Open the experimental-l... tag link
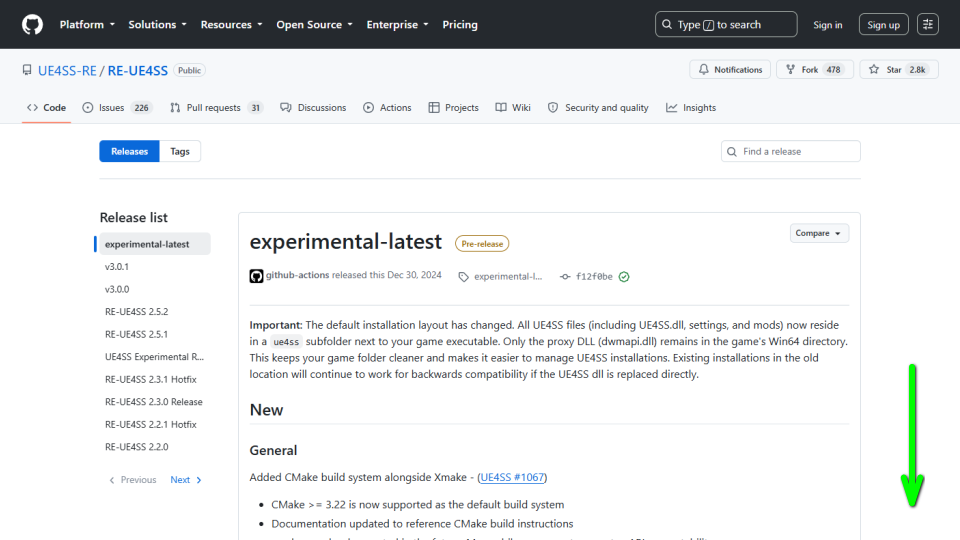 click(x=508, y=277)
